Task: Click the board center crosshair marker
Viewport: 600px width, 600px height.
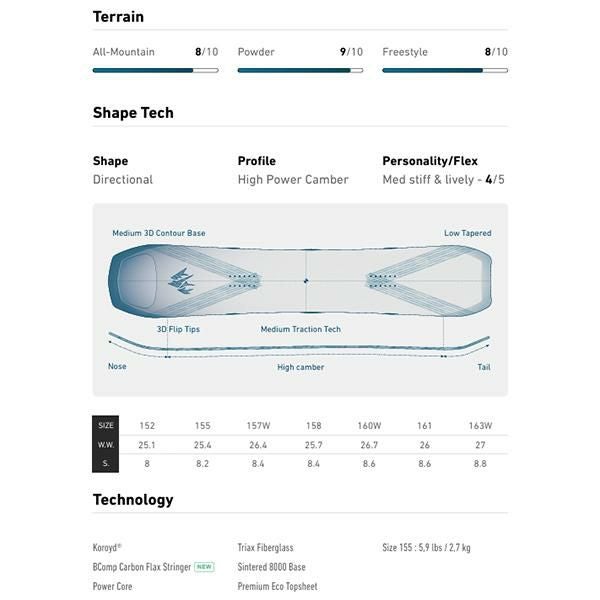Action: [x=306, y=280]
